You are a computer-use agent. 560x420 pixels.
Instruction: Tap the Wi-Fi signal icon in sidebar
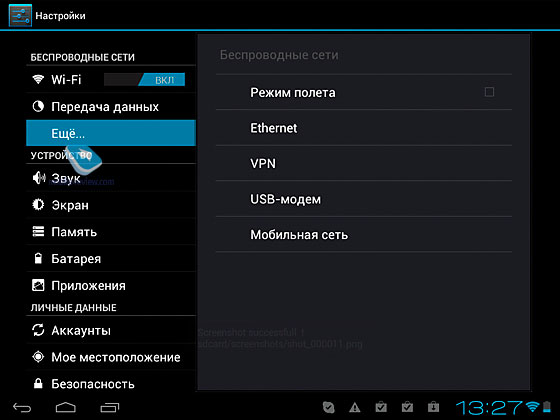[38, 79]
